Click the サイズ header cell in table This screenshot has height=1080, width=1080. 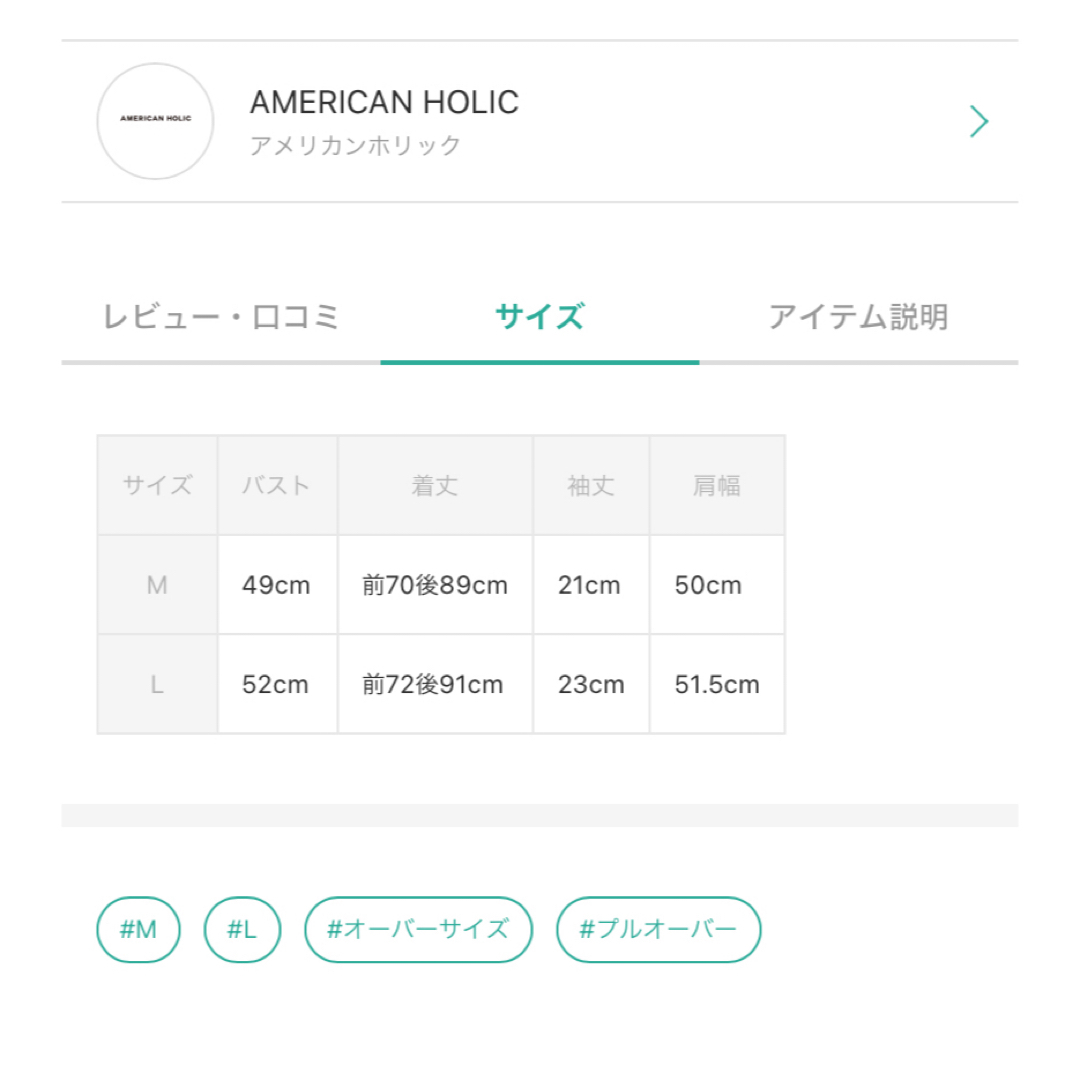pos(158,486)
